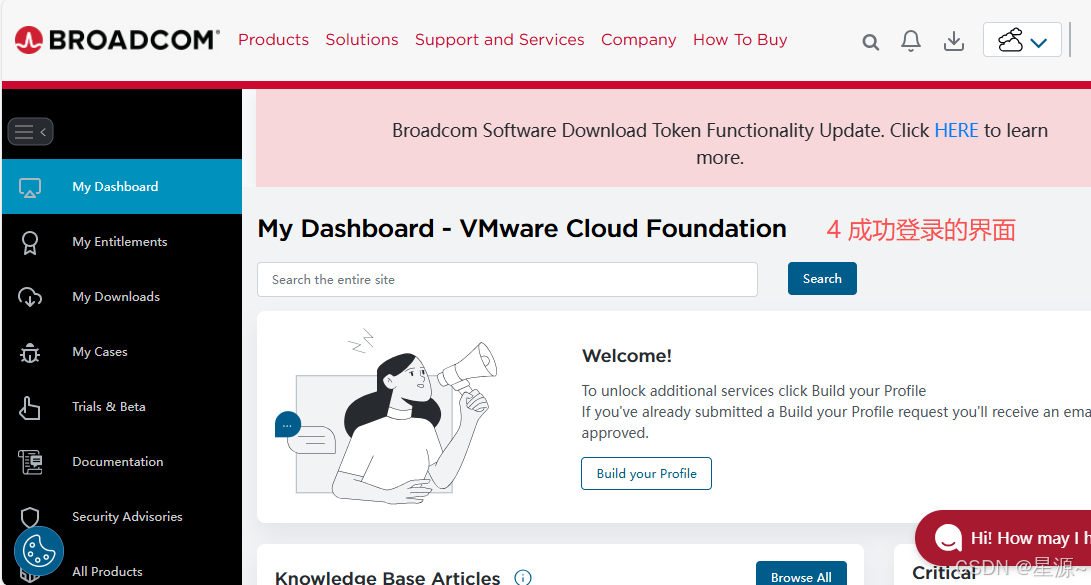
Task: Click the welcome megaphone illustration
Action: pyautogui.click(x=387, y=416)
